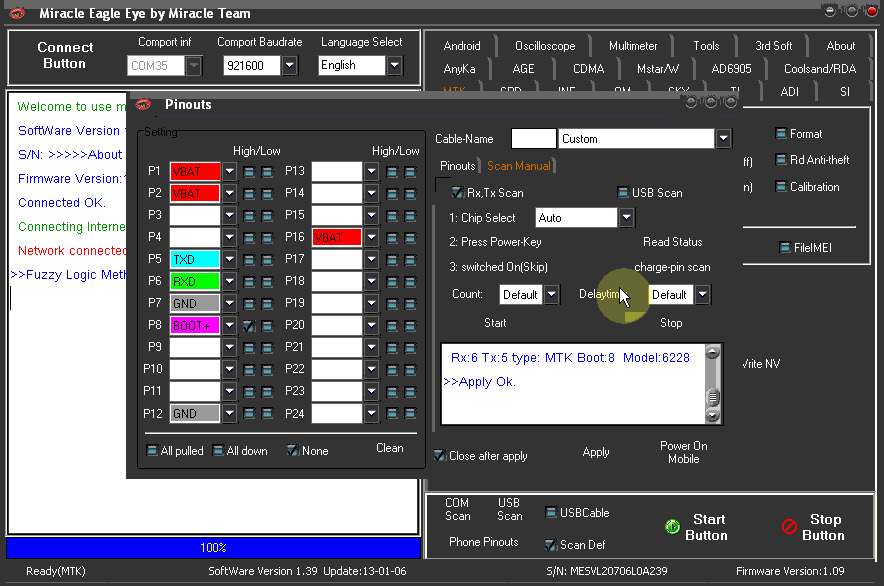
Task: Click the COM Scan button
Action: [457, 509]
